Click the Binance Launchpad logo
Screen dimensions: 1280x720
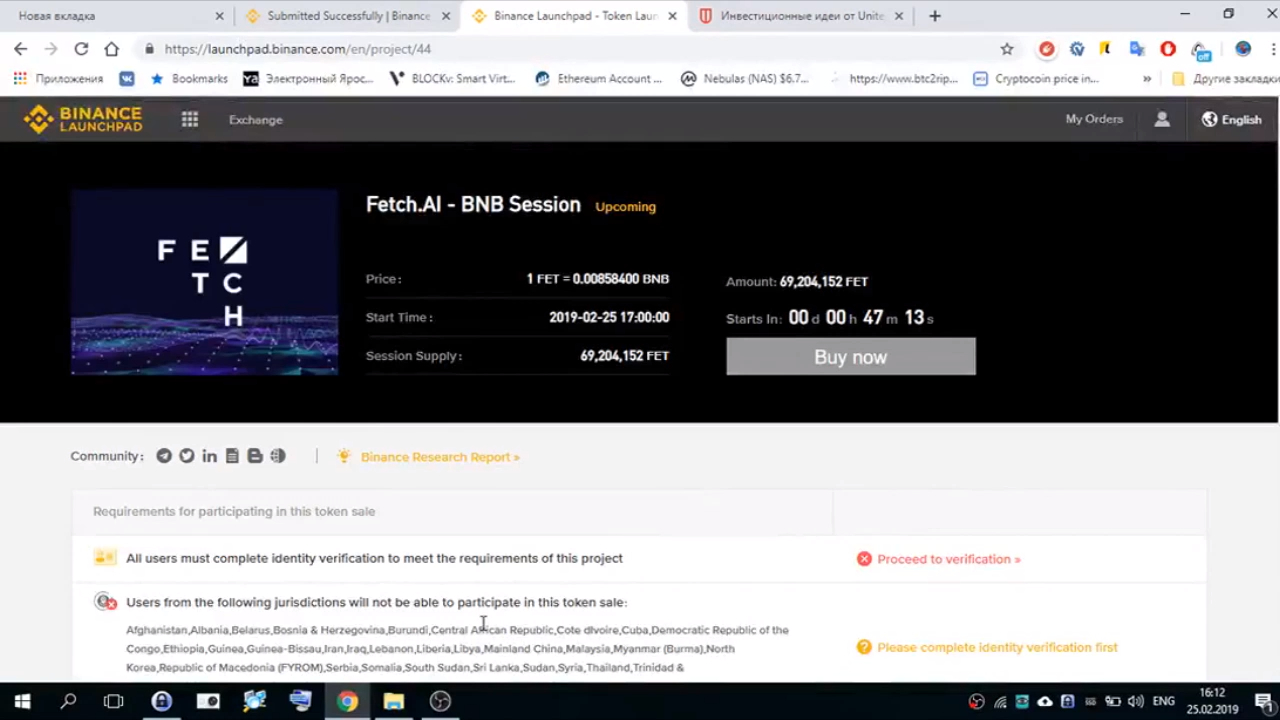[83, 119]
